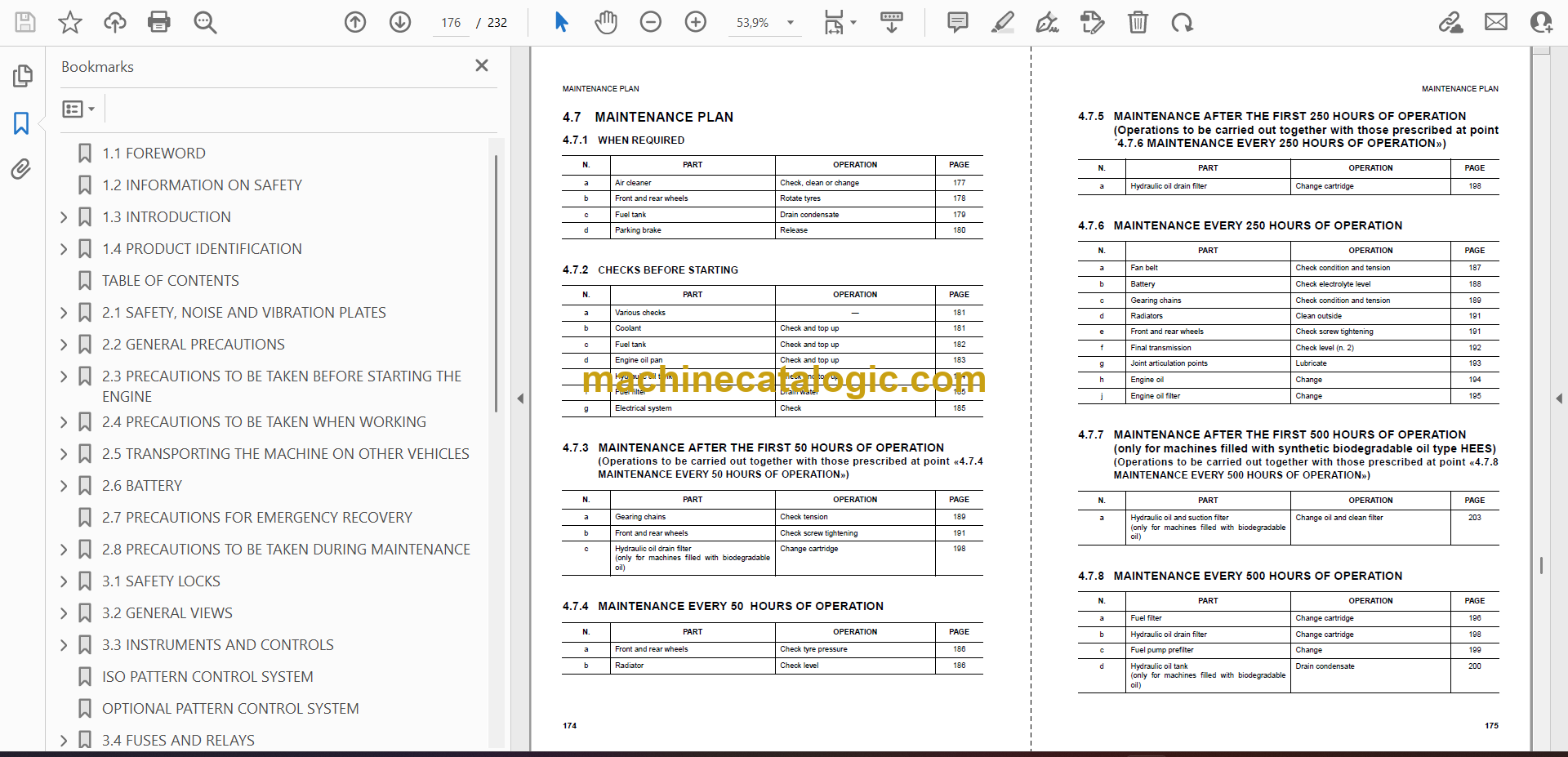Add the document to favorites star

(x=70, y=22)
